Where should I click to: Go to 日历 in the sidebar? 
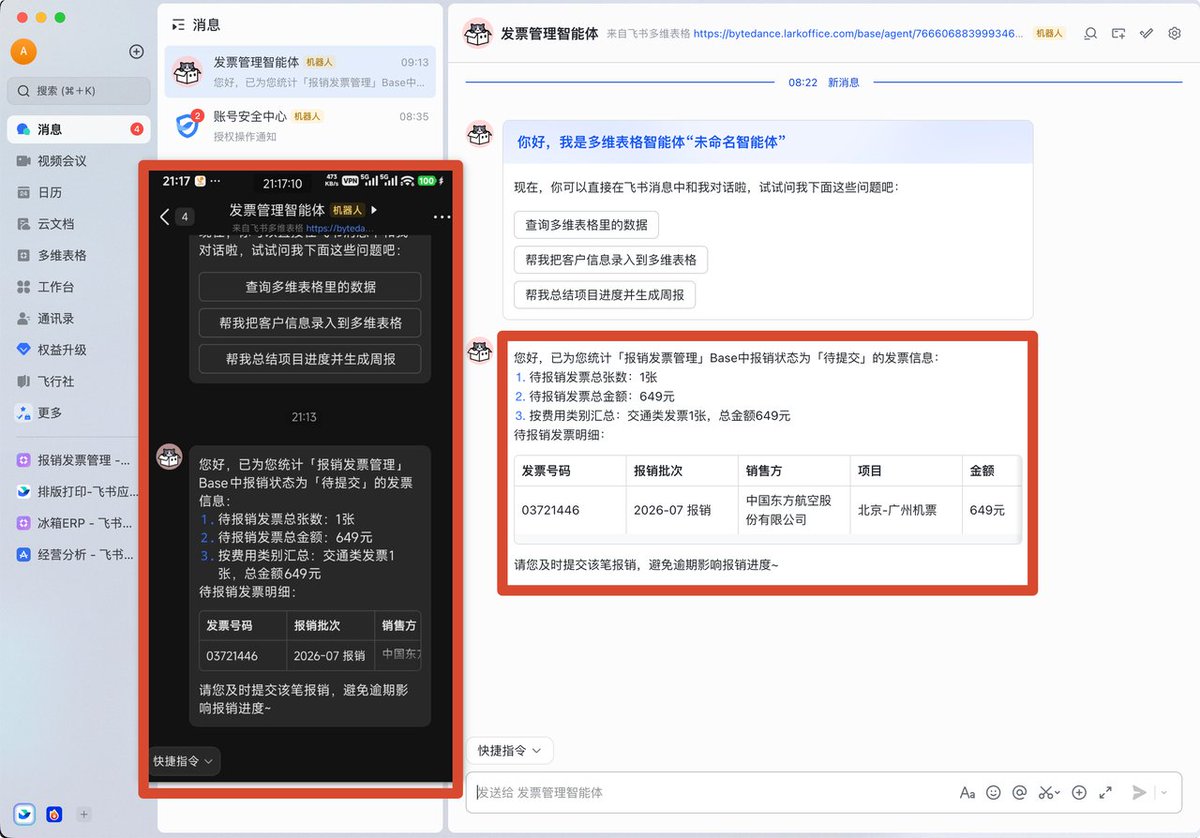click(50, 192)
